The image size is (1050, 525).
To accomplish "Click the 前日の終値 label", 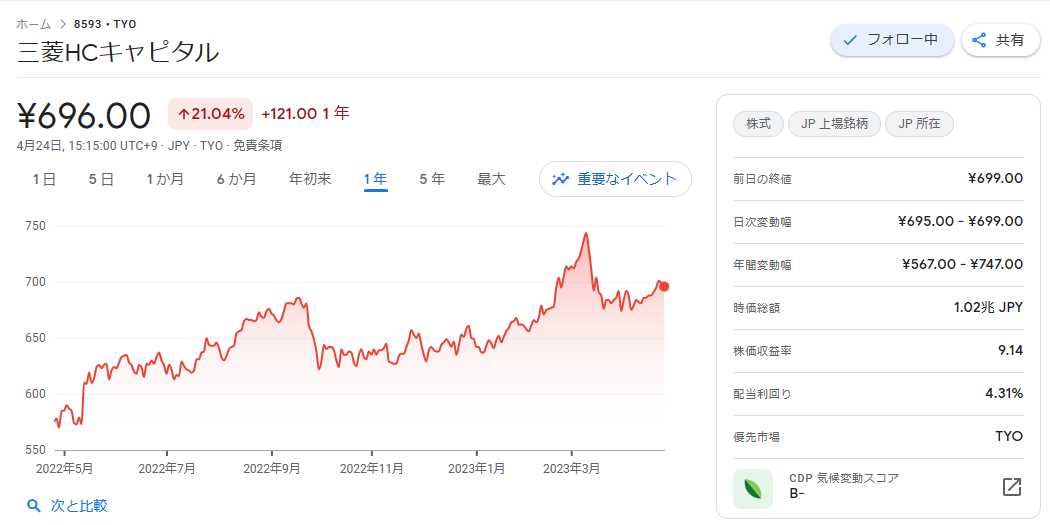I will coord(762,179).
